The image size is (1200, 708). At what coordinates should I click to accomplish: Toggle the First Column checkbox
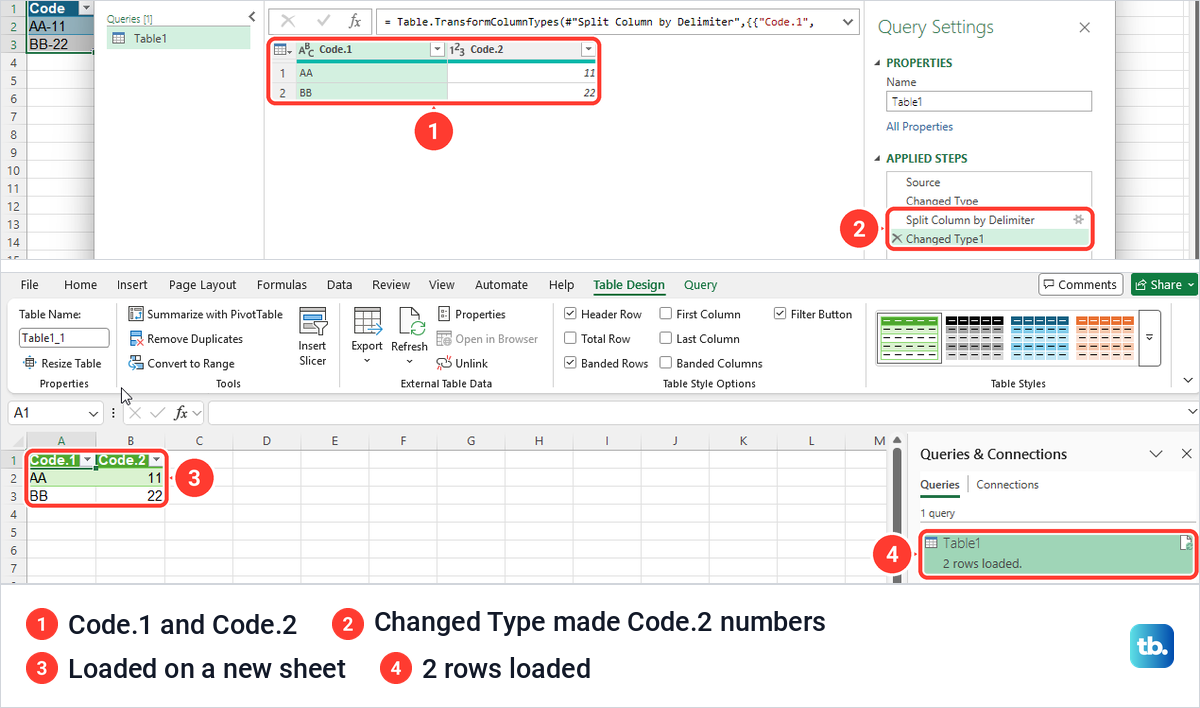[x=666, y=314]
